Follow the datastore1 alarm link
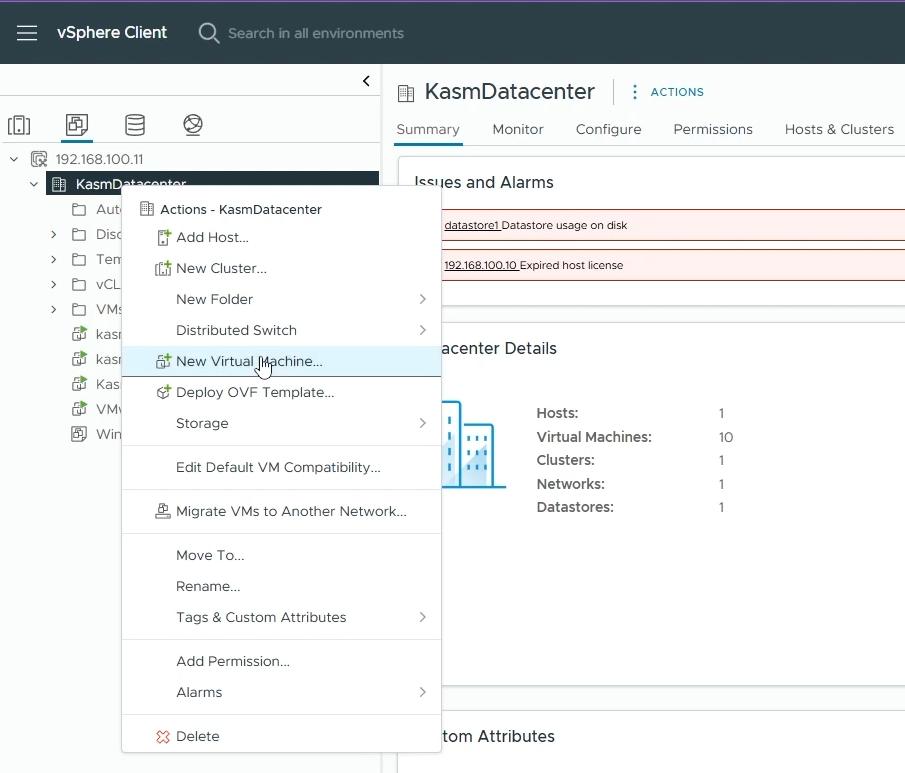905x773 pixels. click(x=471, y=226)
